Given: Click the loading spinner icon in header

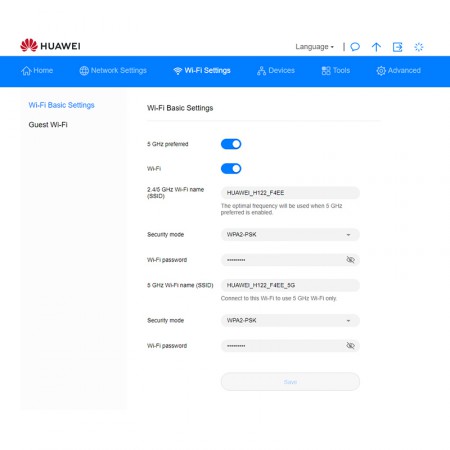Looking at the screenshot, I should [419, 47].
